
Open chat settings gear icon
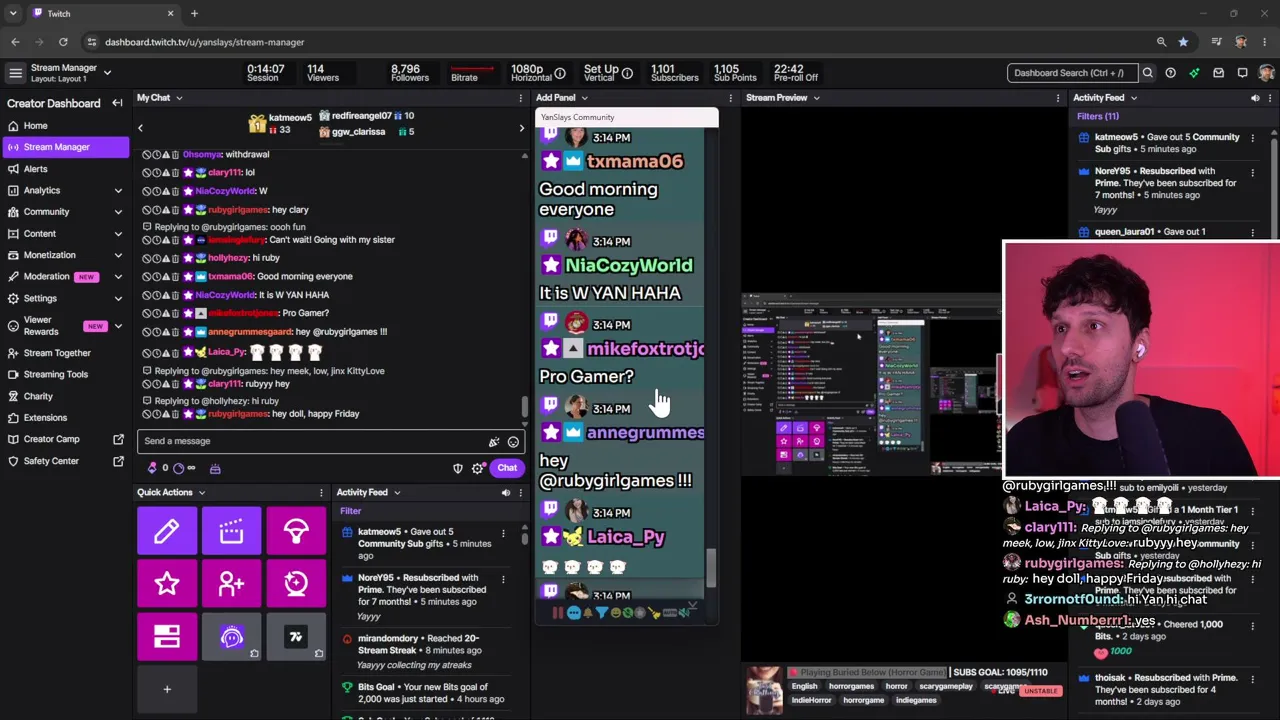tap(477, 468)
